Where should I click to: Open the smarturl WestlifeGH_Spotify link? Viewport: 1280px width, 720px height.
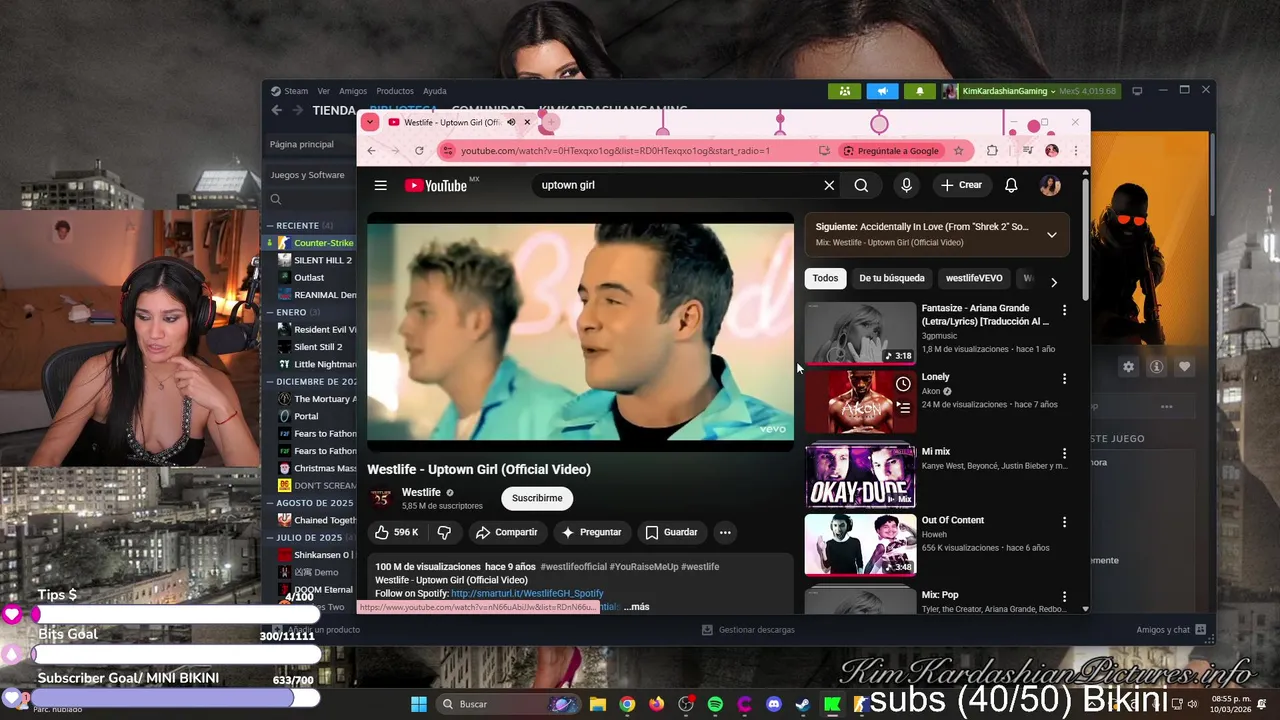pos(527,593)
